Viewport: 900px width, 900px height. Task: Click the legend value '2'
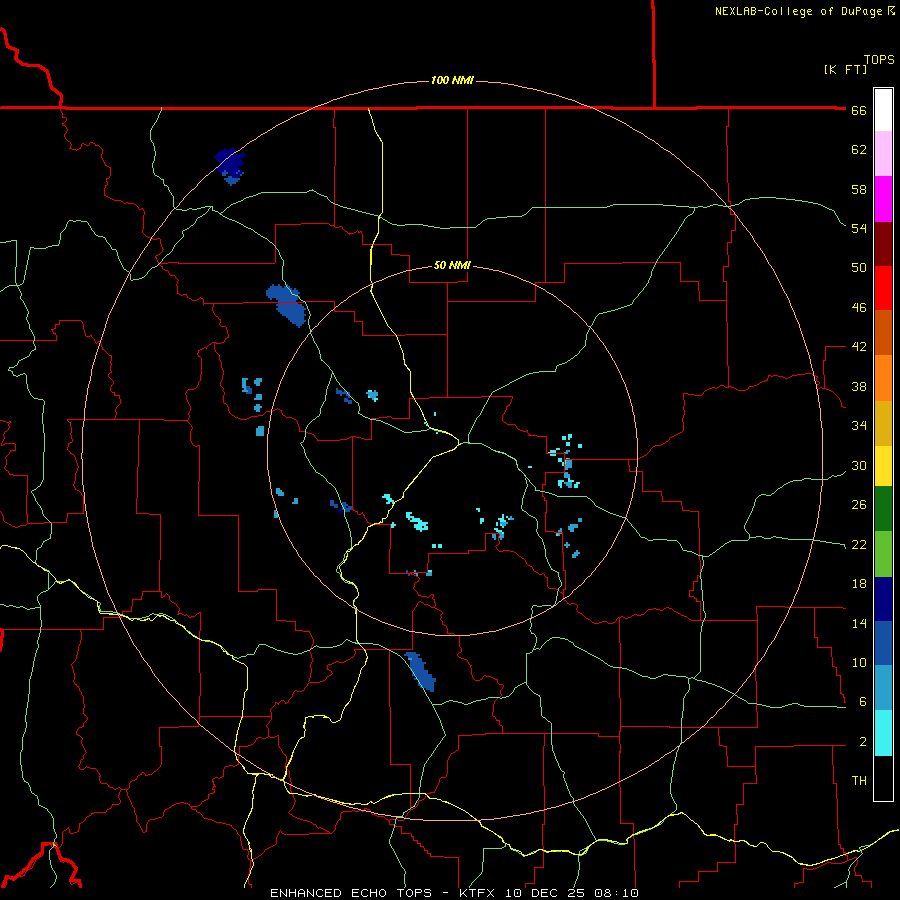863,742
